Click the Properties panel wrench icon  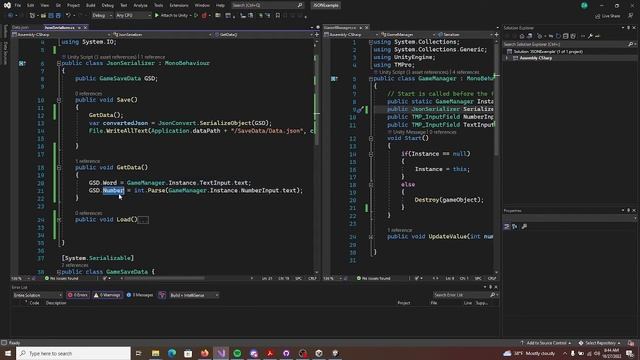pyautogui.click(x=524, y=227)
